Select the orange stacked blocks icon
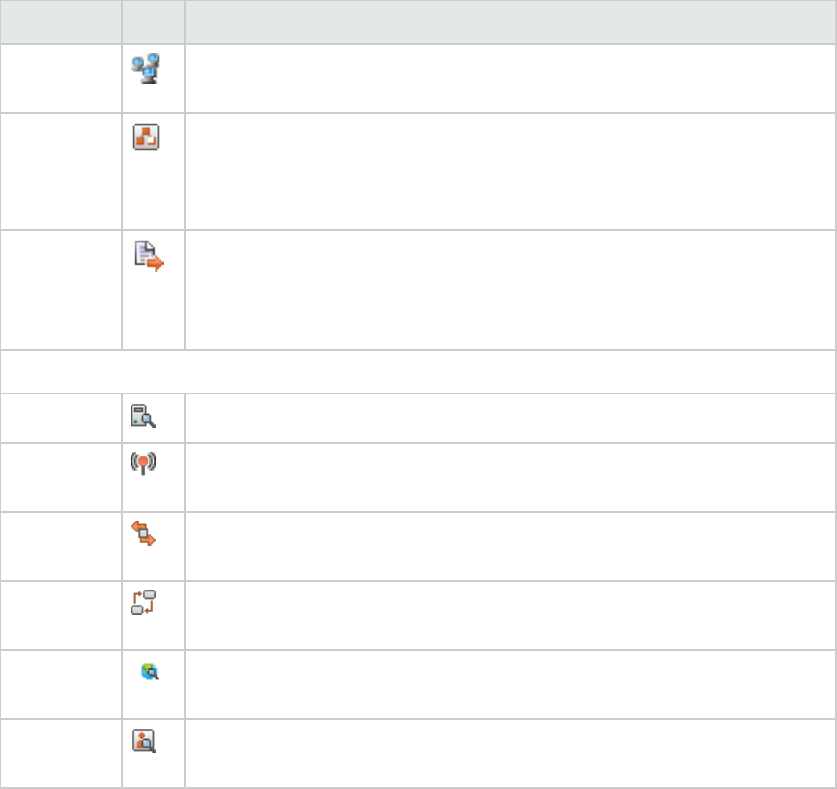Viewport: 837px width, 789px height. pyautogui.click(x=146, y=139)
